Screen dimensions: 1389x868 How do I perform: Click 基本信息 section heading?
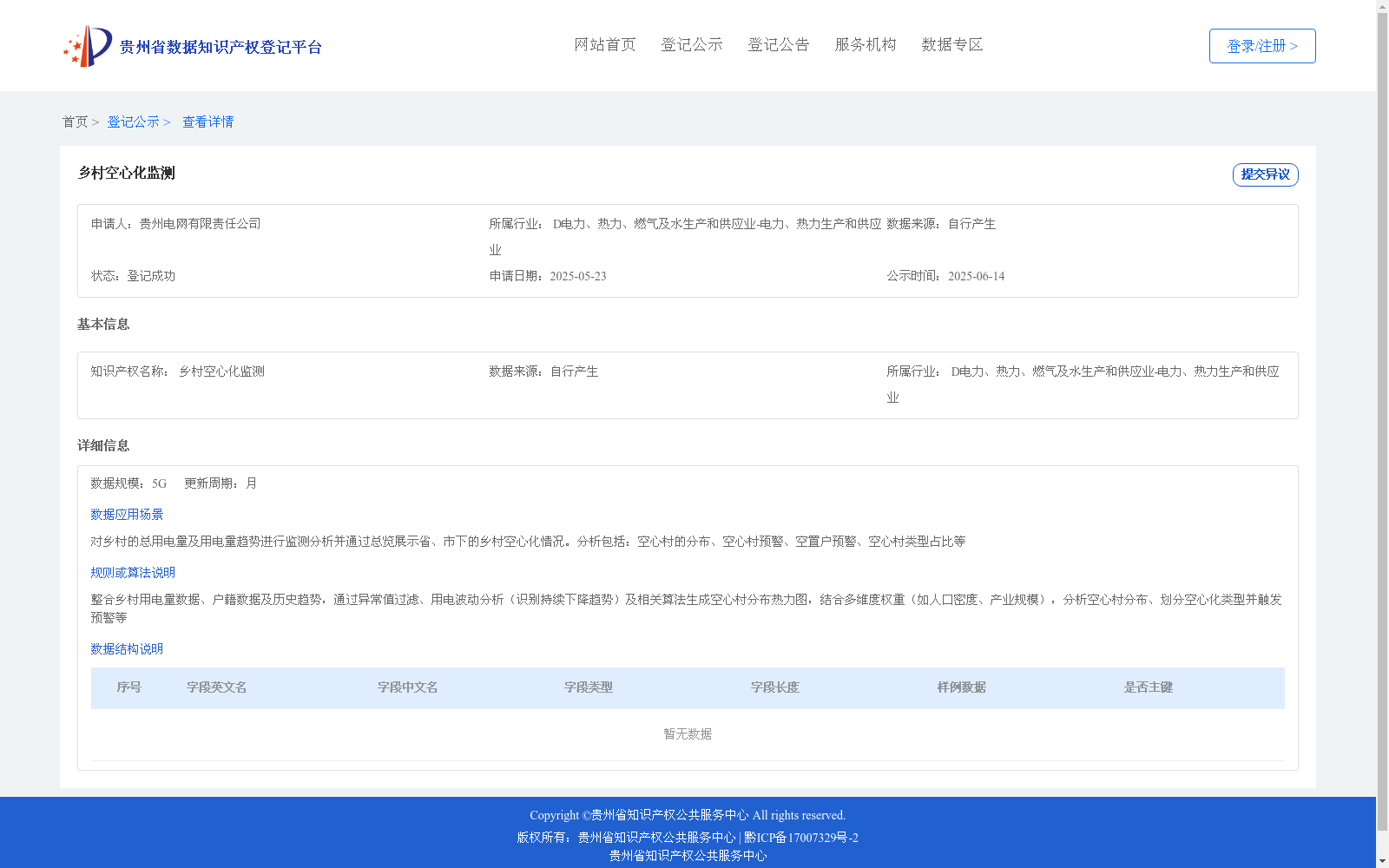(x=103, y=324)
